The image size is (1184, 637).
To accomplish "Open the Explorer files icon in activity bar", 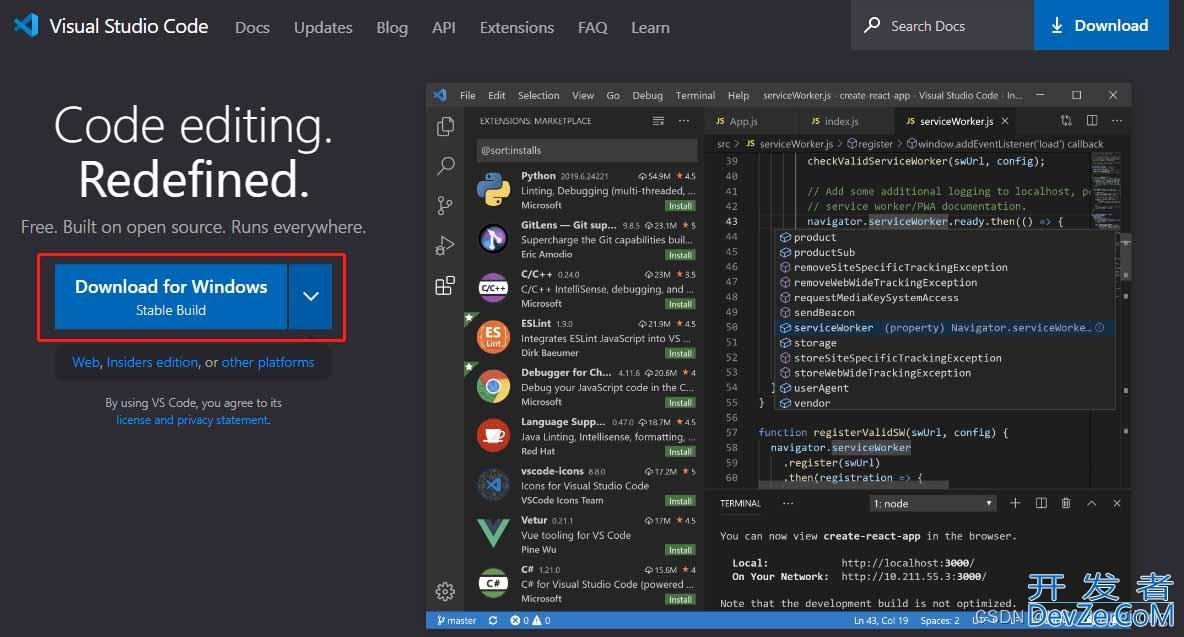I will [446, 126].
